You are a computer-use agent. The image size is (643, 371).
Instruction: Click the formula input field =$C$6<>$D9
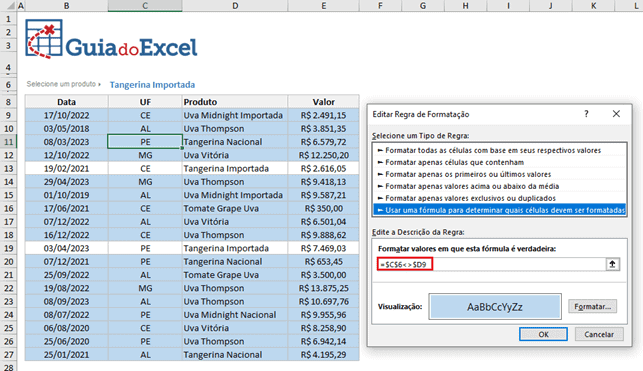(491, 264)
